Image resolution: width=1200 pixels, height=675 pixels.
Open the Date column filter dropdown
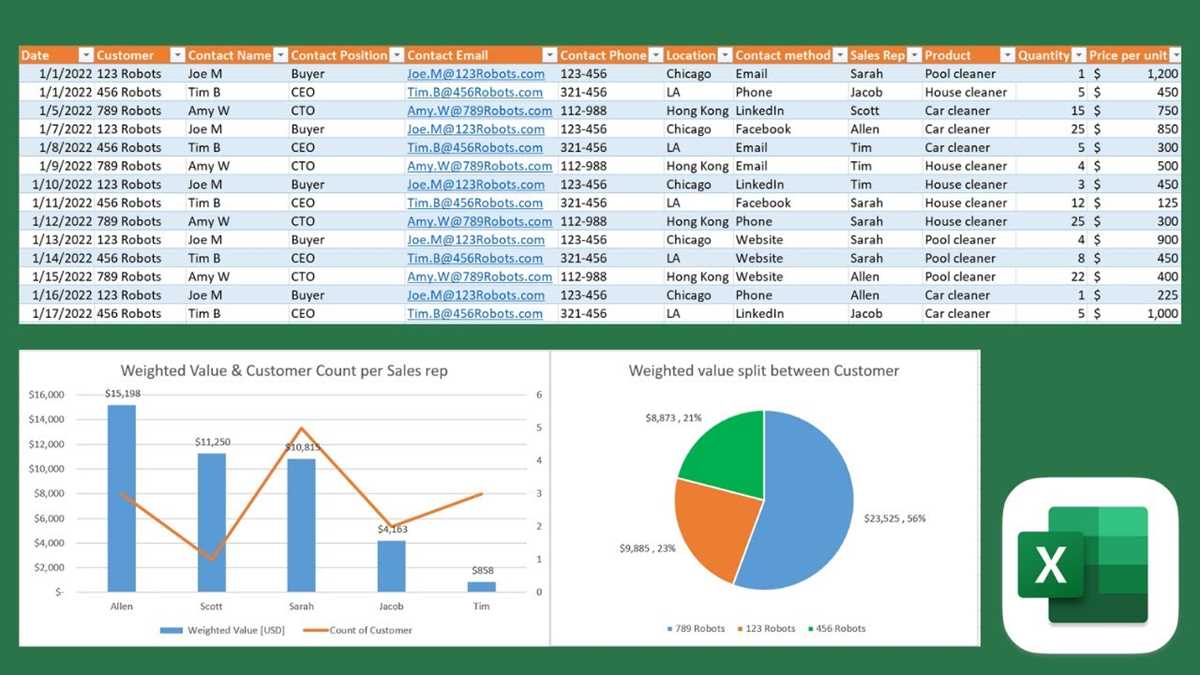(86, 56)
